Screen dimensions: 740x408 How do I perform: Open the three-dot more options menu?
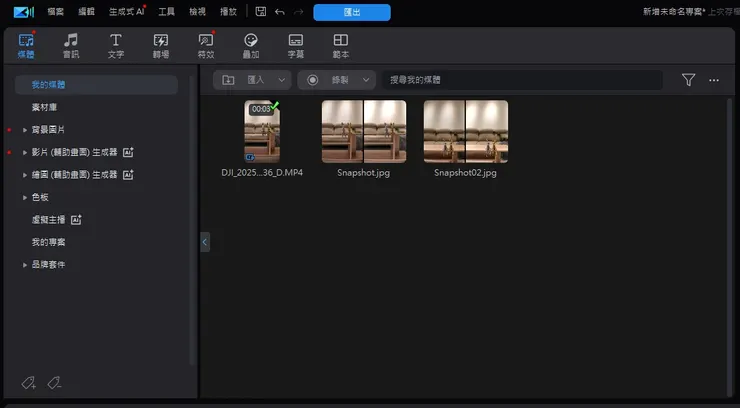point(714,80)
